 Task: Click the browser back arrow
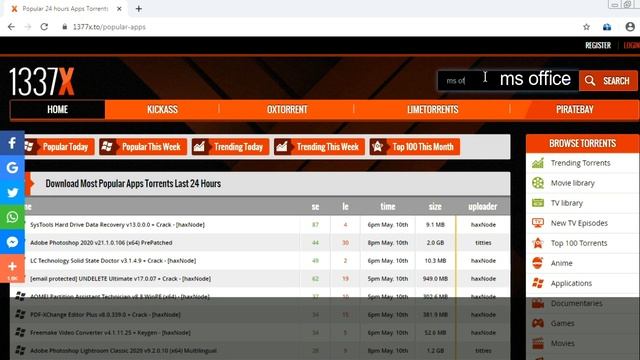click(x=11, y=27)
